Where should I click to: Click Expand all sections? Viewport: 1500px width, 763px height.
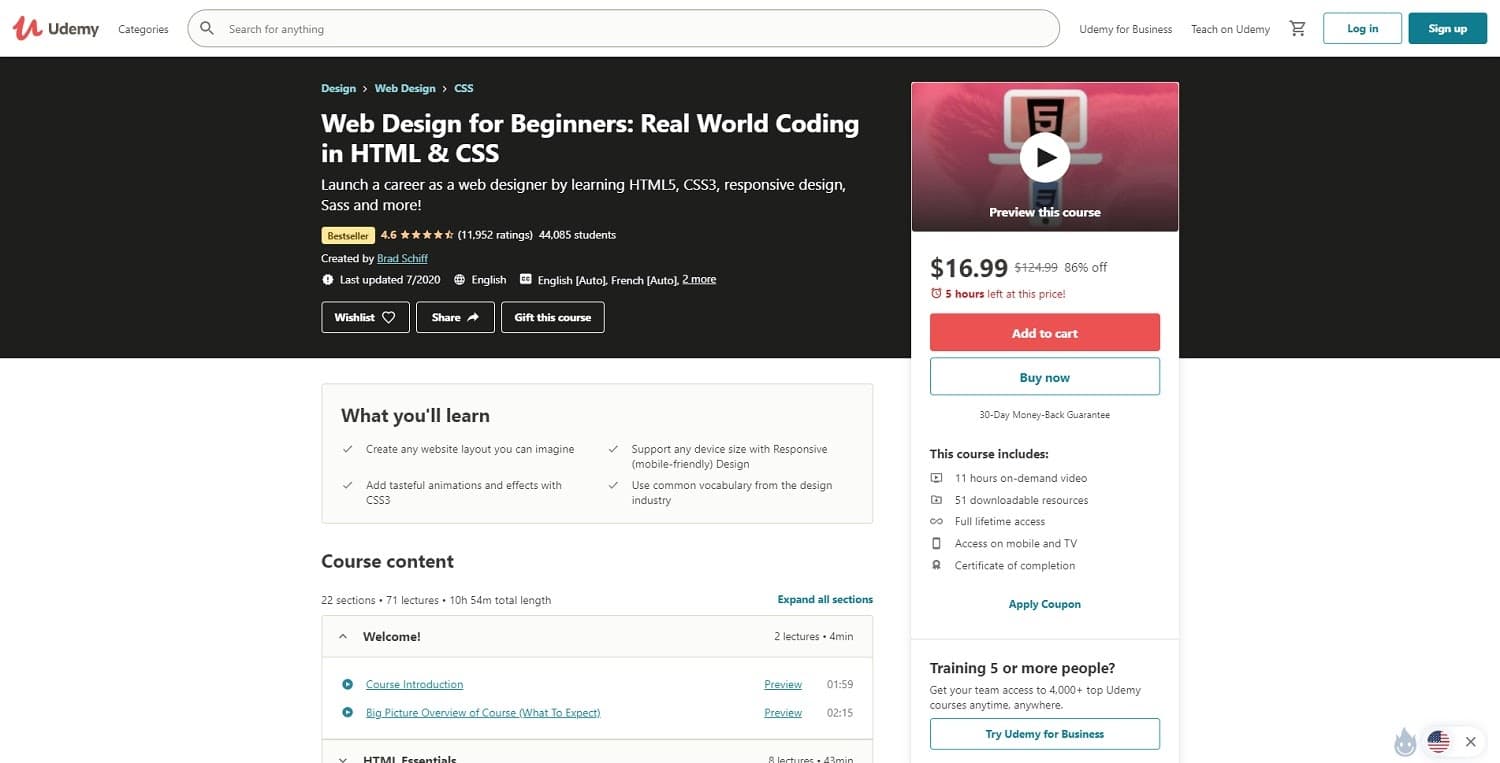point(825,599)
